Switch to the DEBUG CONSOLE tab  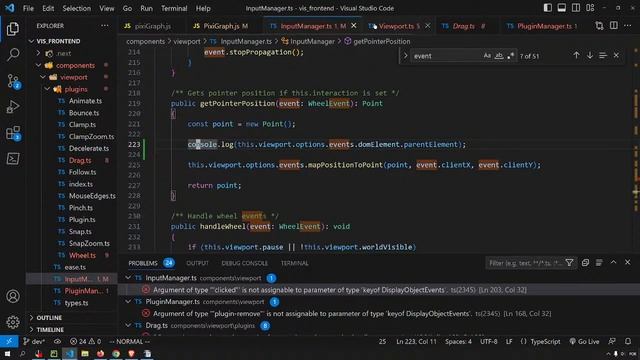coord(244,263)
